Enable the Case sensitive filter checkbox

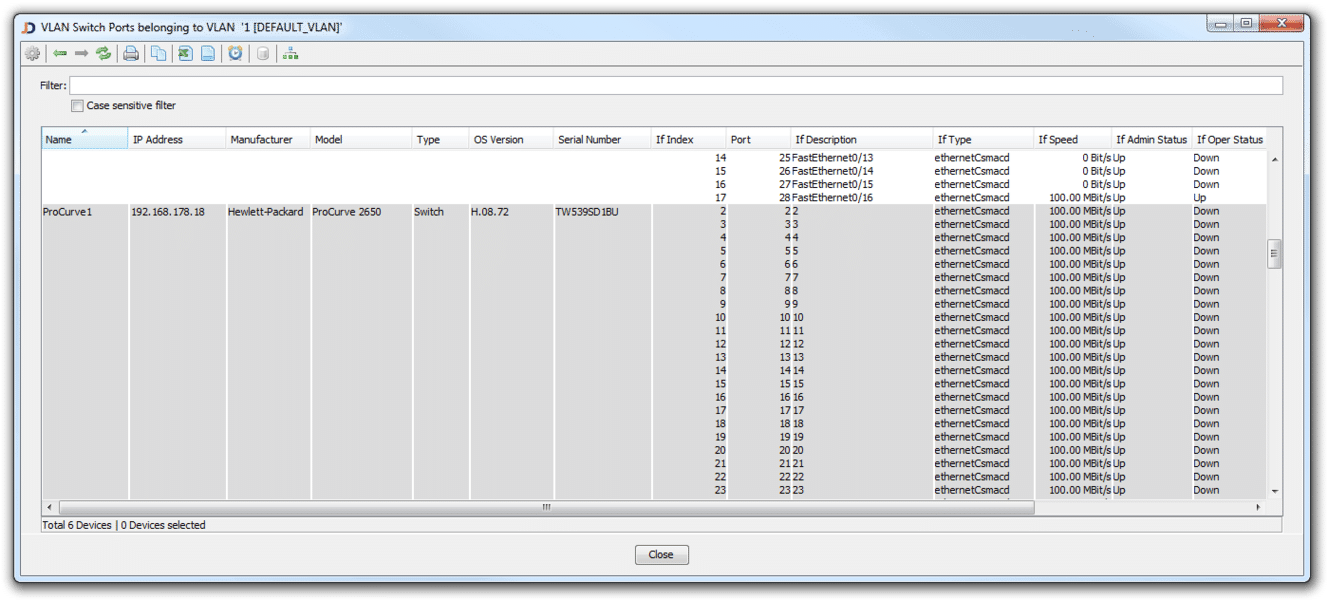coord(77,106)
